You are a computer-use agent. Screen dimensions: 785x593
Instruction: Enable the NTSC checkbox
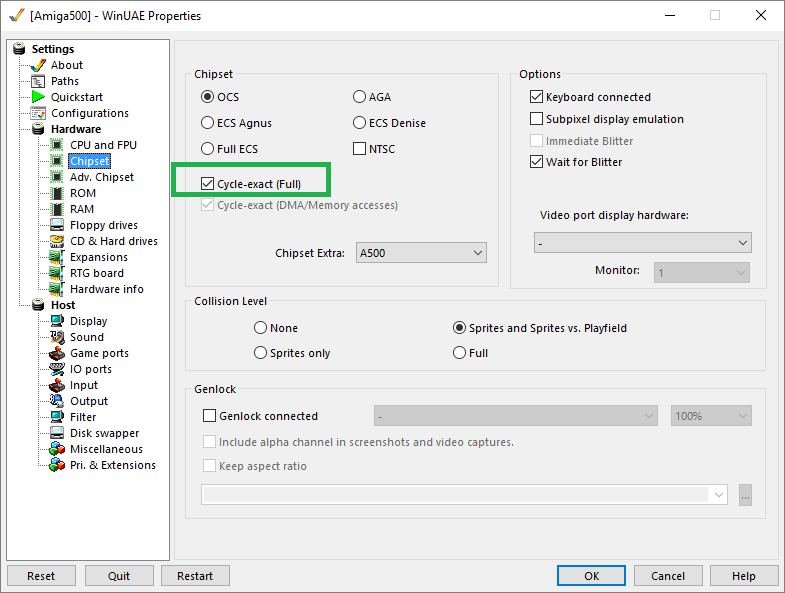[x=359, y=149]
